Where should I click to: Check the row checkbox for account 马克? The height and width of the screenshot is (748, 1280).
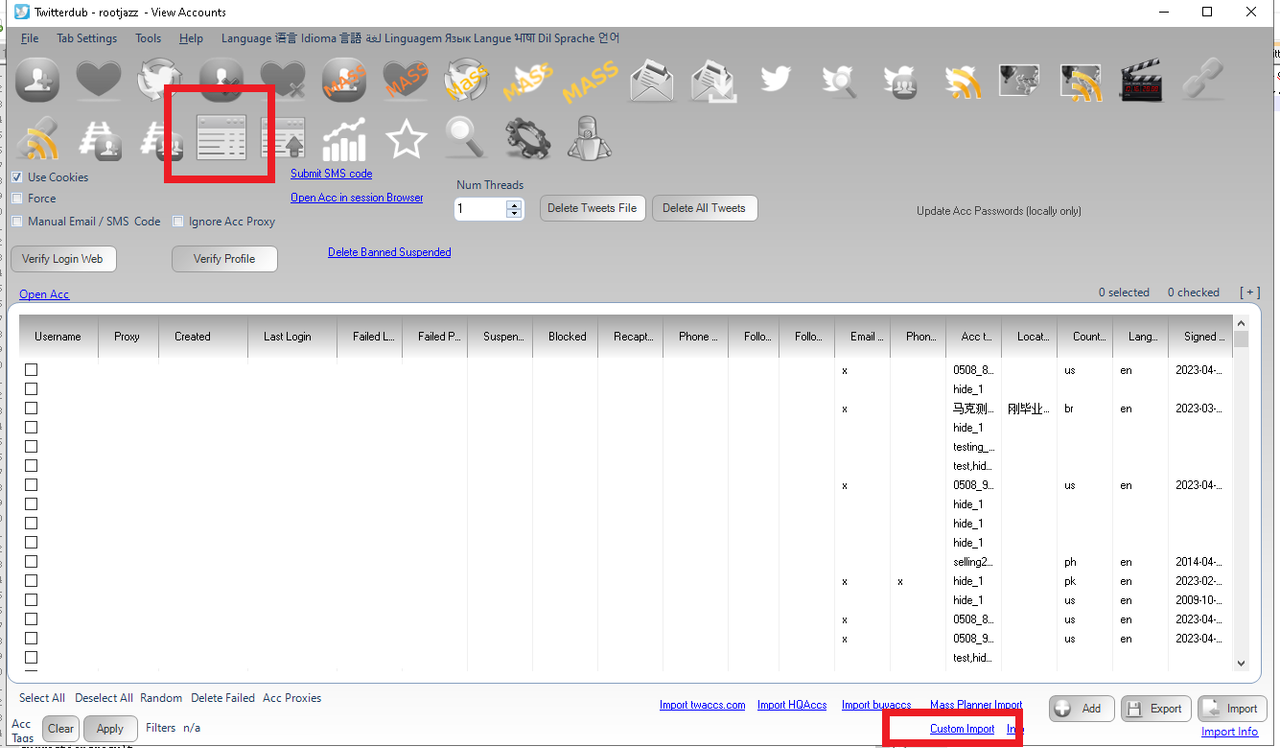tap(31, 408)
